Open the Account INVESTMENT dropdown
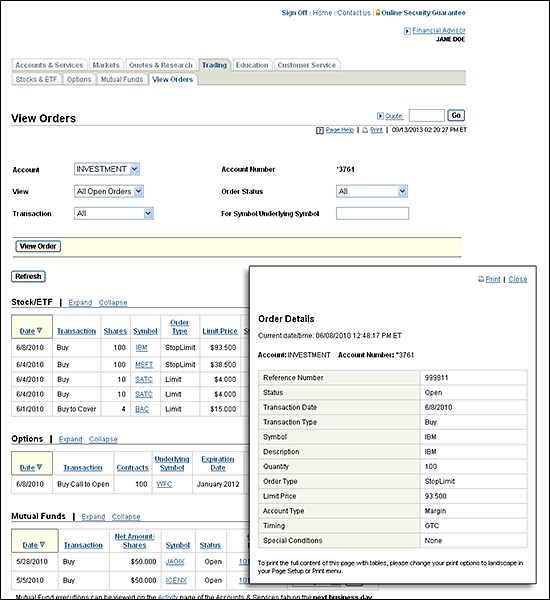 point(107,169)
